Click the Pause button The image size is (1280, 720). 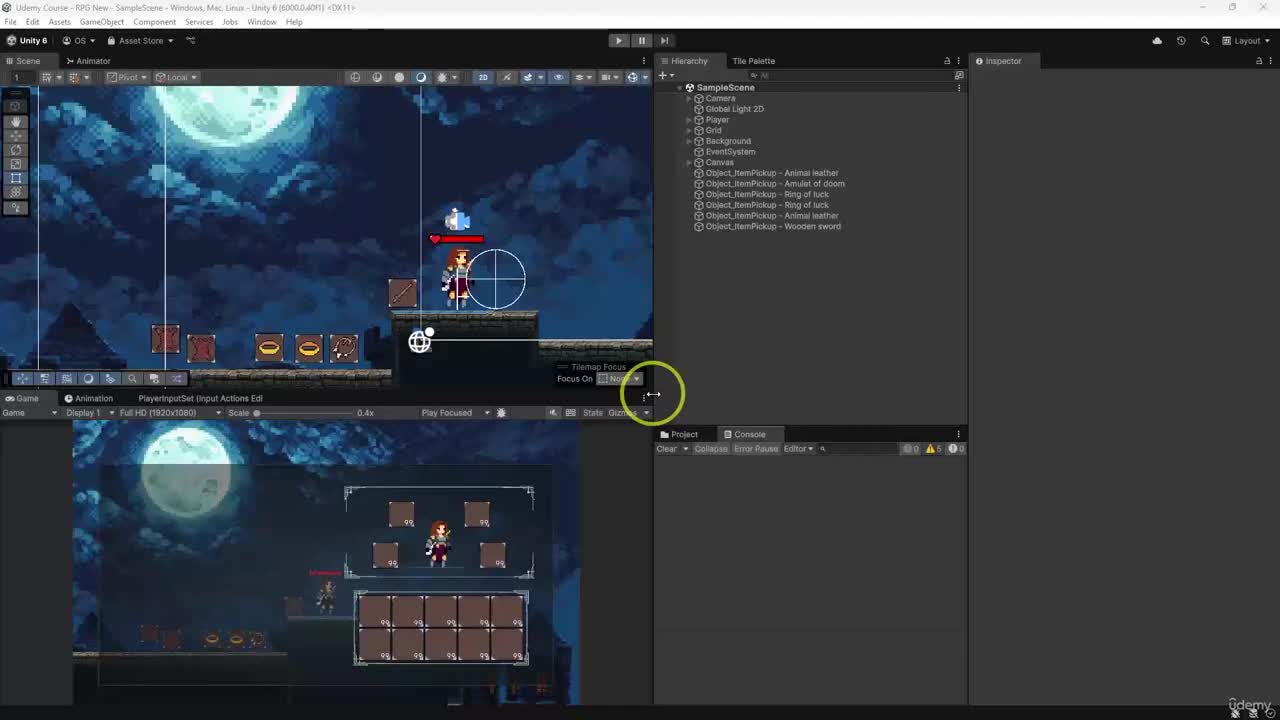point(641,41)
